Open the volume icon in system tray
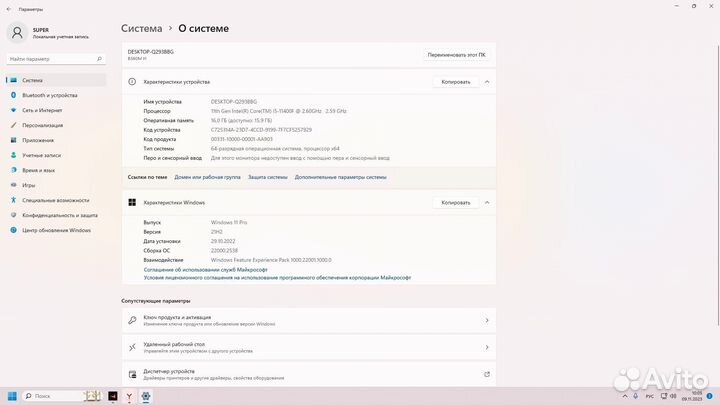Screen dimensions: 720x405 pos(673,396)
